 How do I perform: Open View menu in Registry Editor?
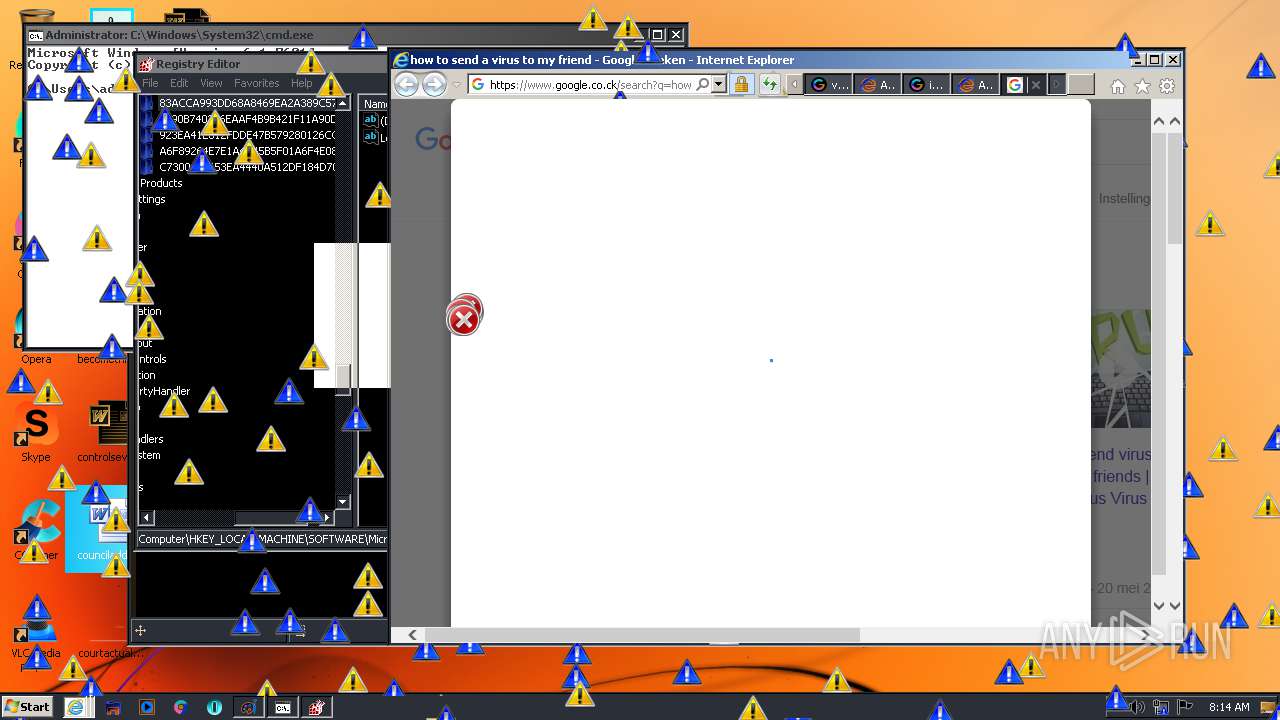tap(211, 83)
